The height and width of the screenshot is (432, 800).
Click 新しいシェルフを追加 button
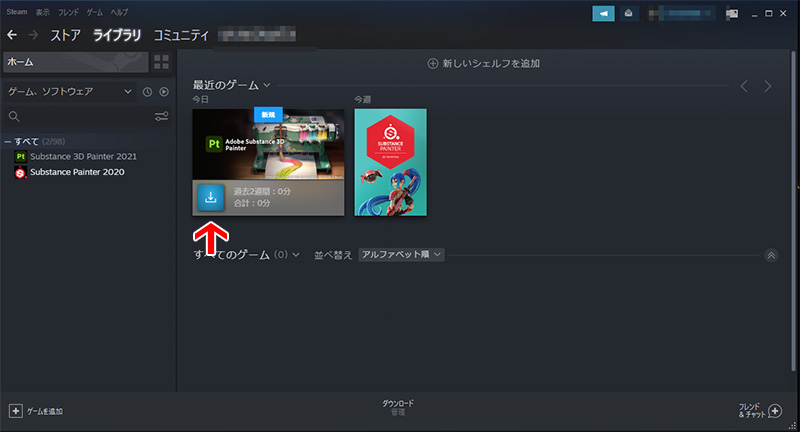click(x=484, y=63)
